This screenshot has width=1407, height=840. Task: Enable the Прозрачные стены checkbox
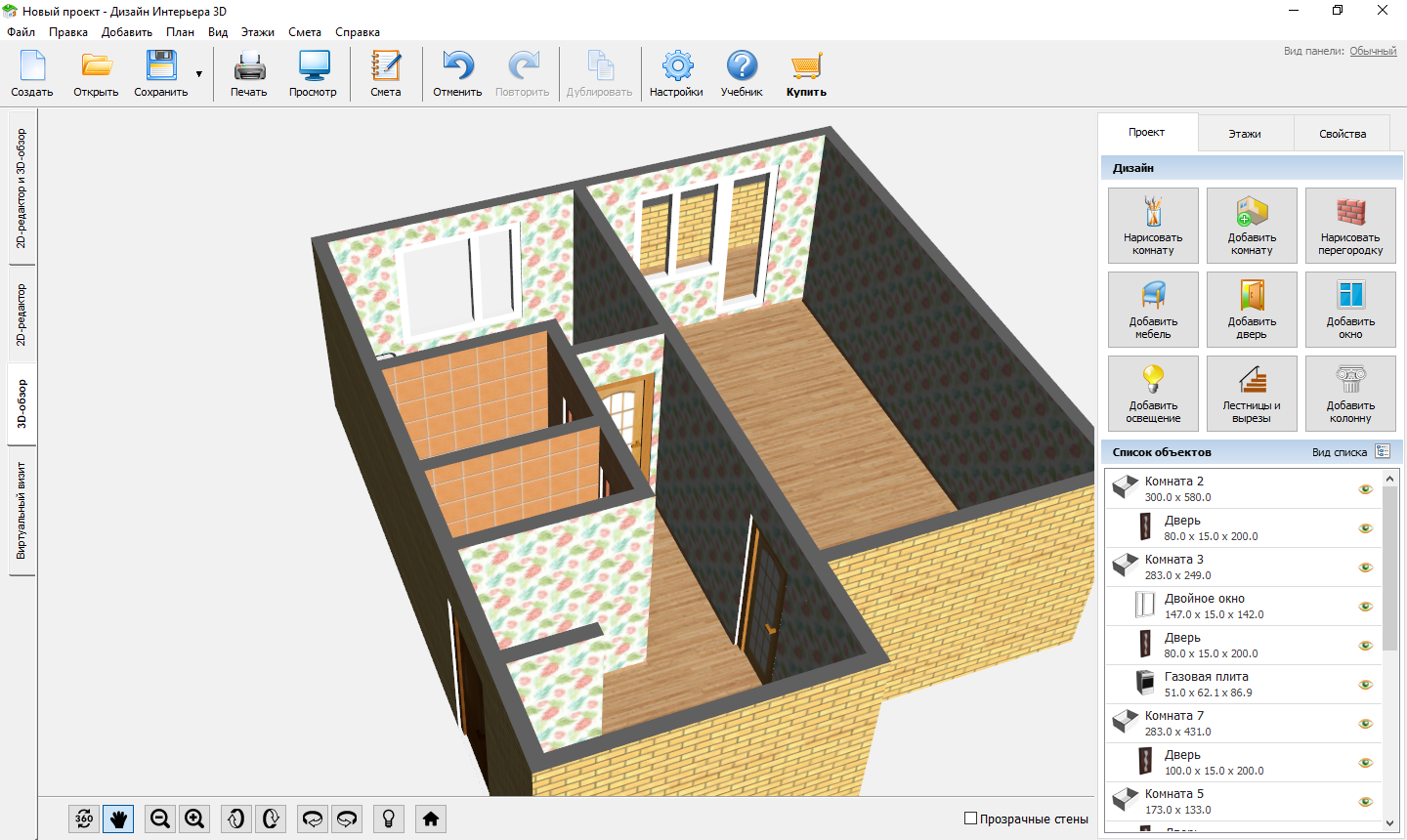[x=971, y=819]
